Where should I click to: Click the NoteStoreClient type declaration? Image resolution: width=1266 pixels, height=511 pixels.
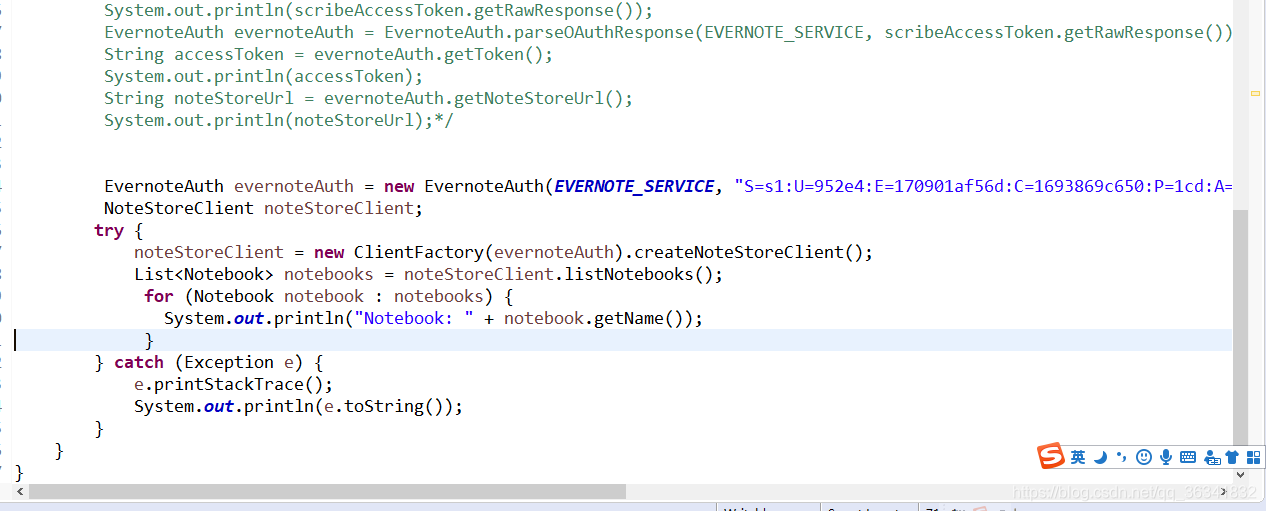pyautogui.click(x=179, y=208)
